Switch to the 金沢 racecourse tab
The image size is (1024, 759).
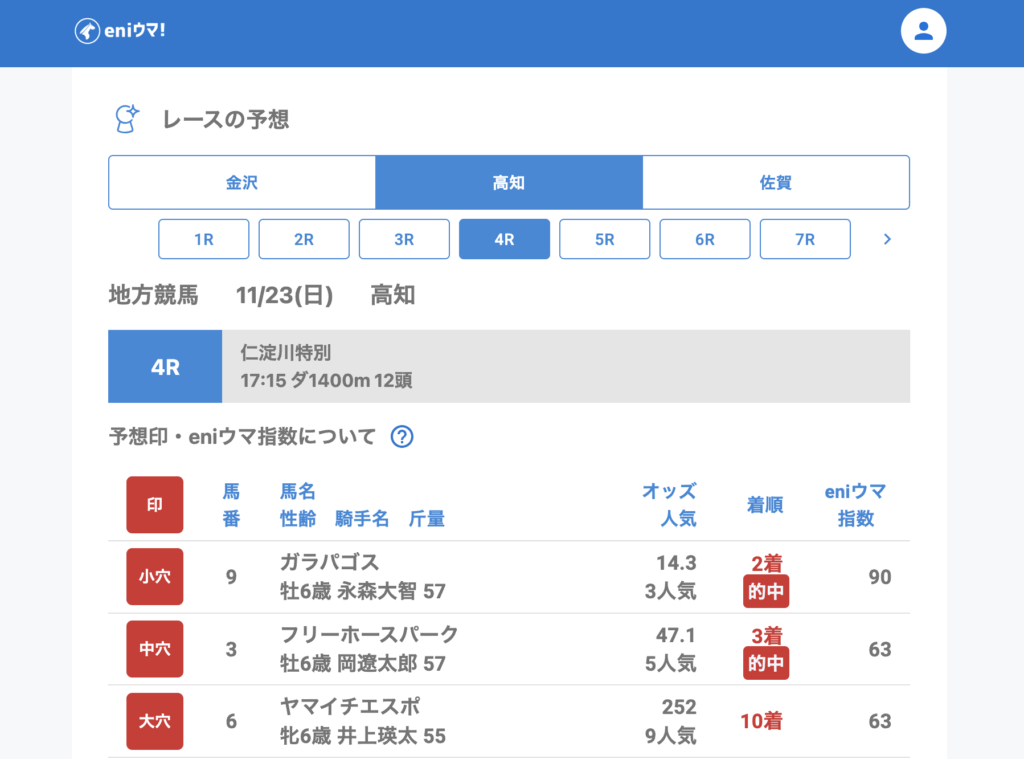pos(242,183)
